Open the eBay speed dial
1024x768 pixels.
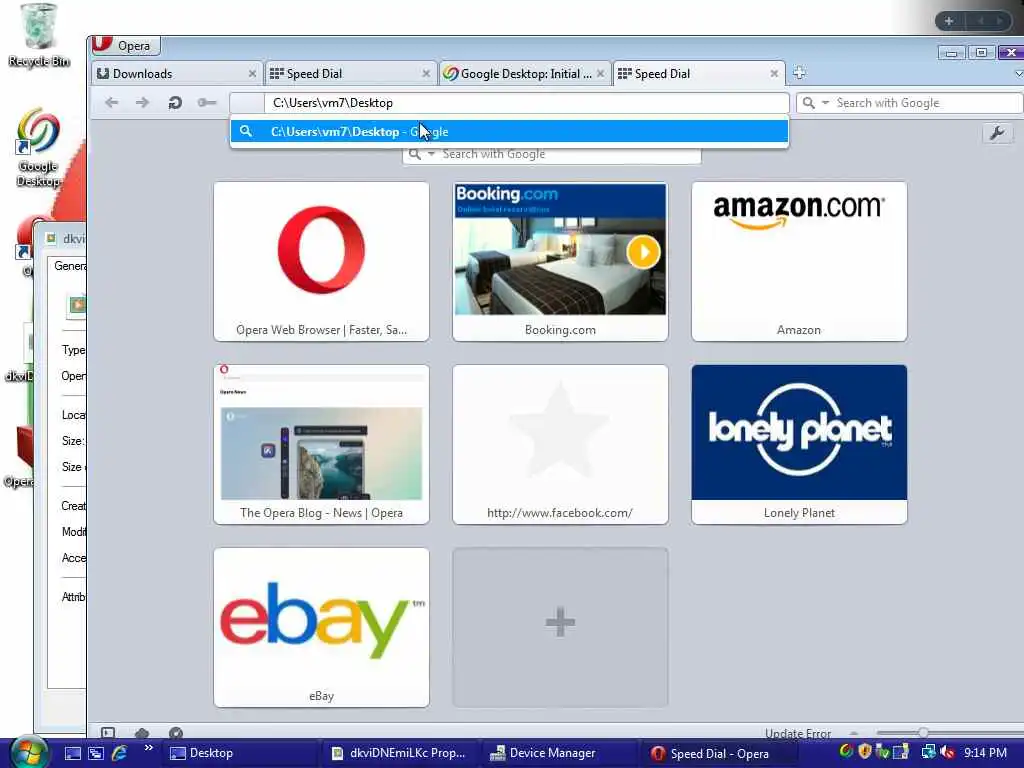[x=321, y=627]
